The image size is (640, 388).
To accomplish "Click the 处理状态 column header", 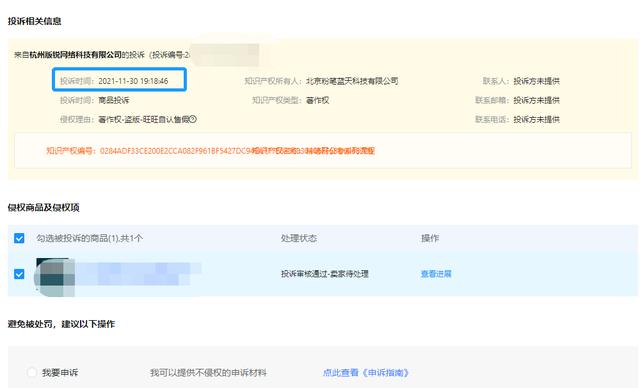I will click(299, 238).
